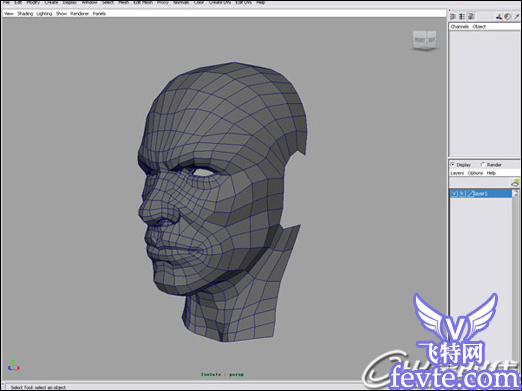Open the Renderer panel menu
522x391 pixels.
[x=79, y=14]
